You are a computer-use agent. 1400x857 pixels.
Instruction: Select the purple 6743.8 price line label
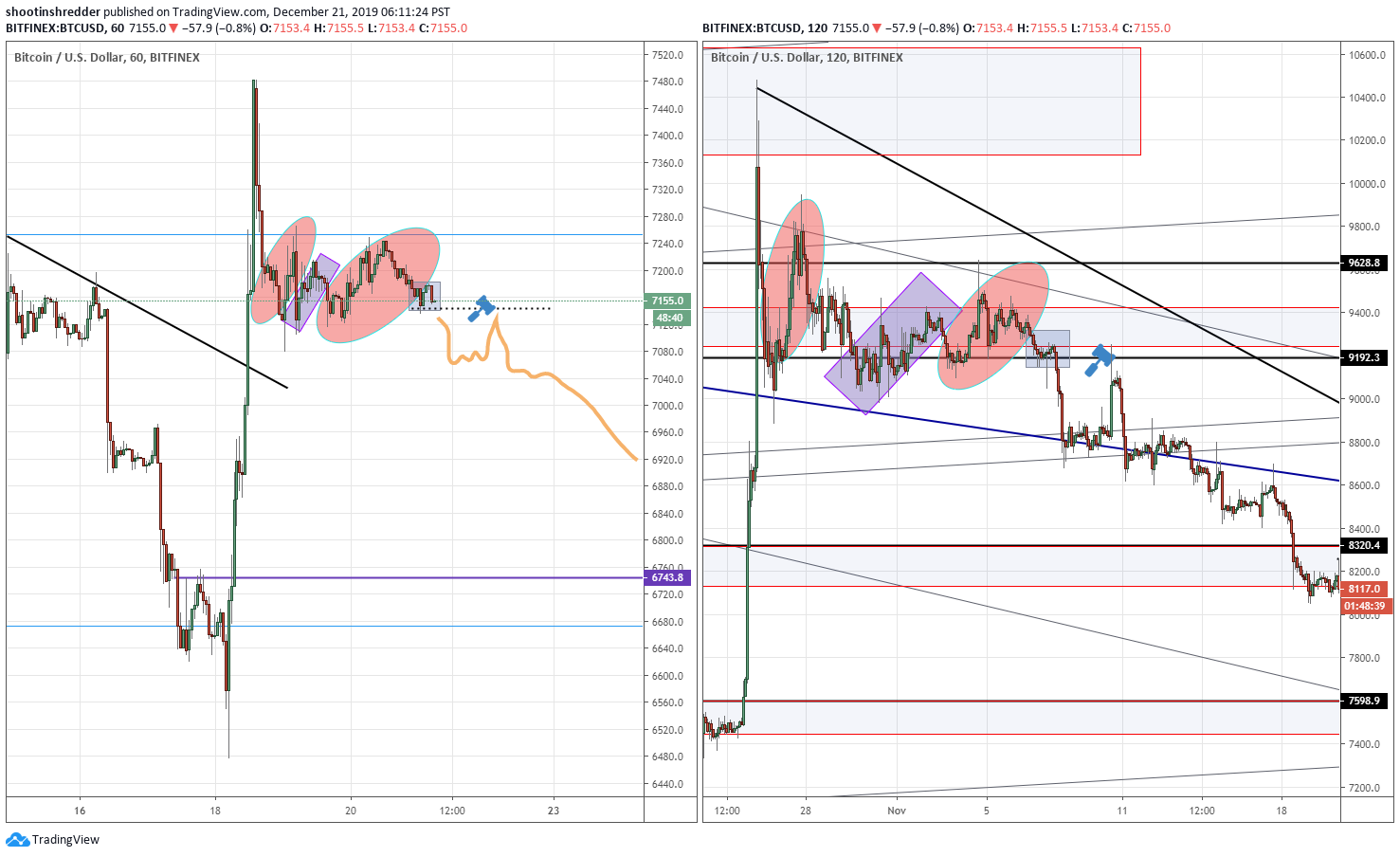(x=667, y=577)
